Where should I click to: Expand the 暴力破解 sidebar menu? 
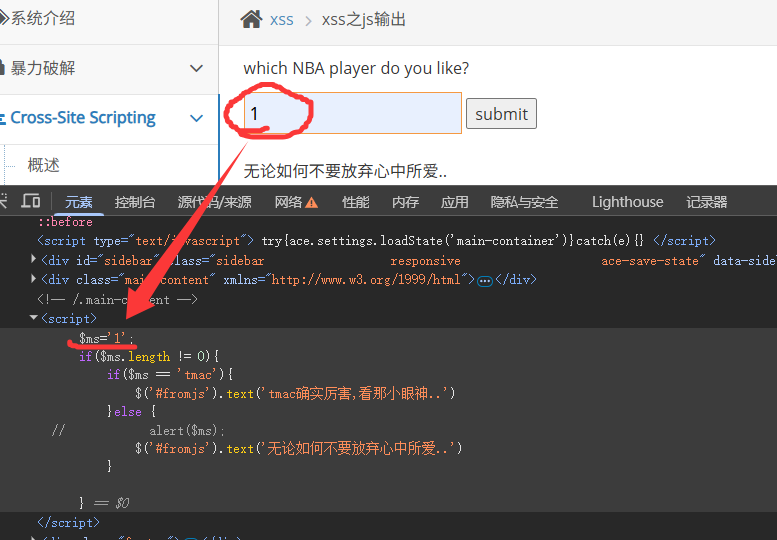197,68
